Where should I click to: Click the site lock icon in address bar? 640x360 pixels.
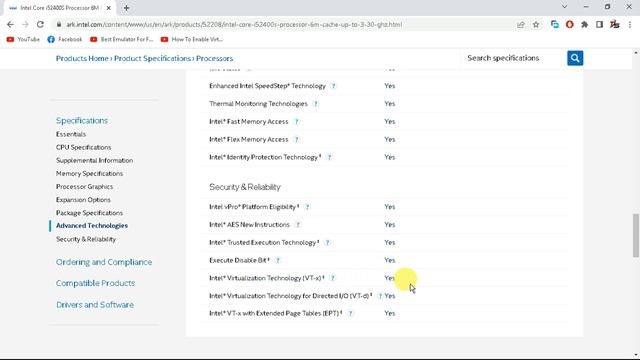tap(59, 24)
